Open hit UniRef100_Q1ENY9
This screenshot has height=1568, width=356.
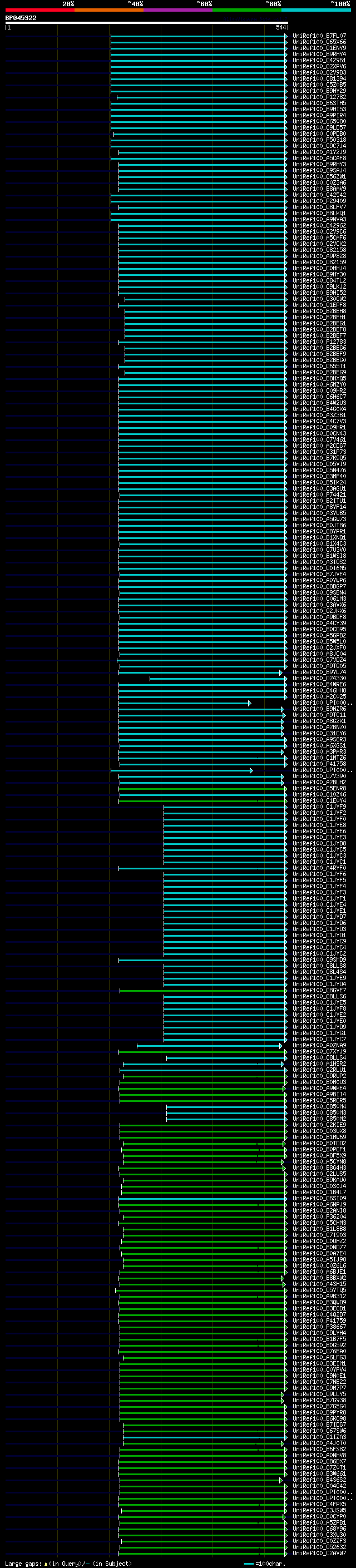[319, 48]
